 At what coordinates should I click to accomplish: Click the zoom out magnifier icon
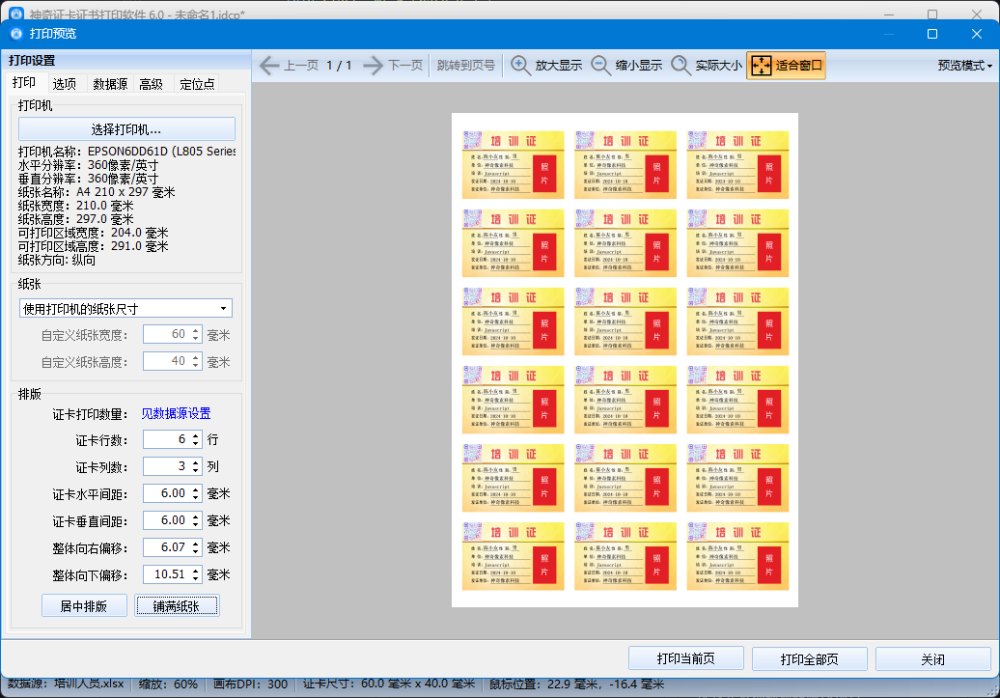click(601, 66)
